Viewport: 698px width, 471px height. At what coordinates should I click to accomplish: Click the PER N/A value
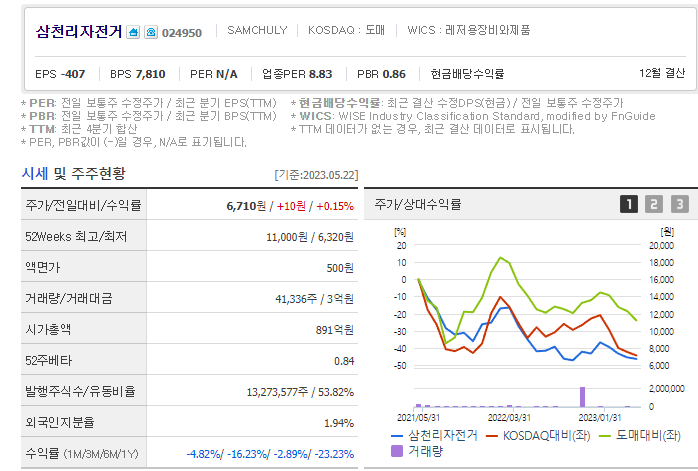[x=214, y=74]
